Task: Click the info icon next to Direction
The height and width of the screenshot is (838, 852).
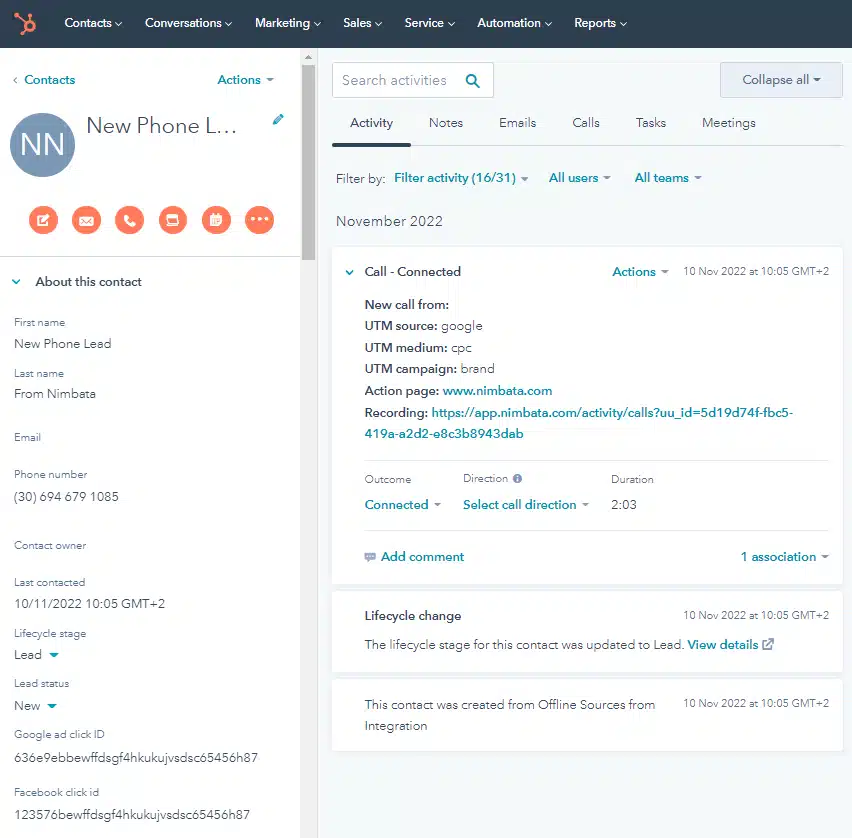Action: (517, 478)
